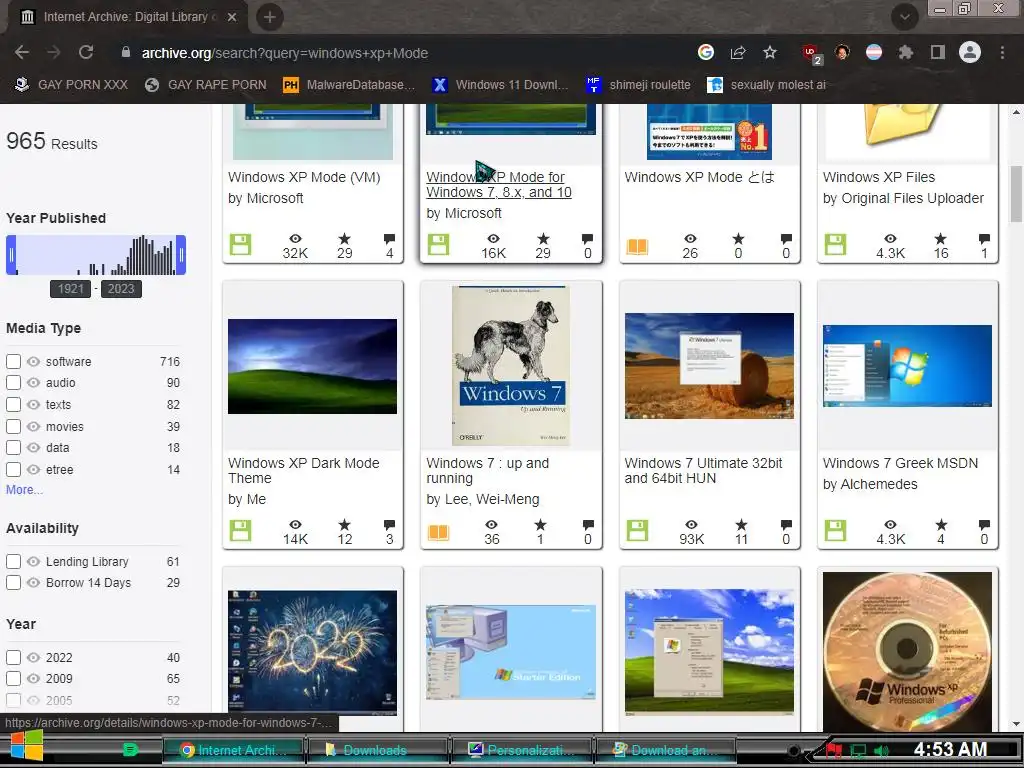Viewport: 1024px width, 768px height.
Task: Click the eye icon beside audio
Action: (x=33, y=382)
